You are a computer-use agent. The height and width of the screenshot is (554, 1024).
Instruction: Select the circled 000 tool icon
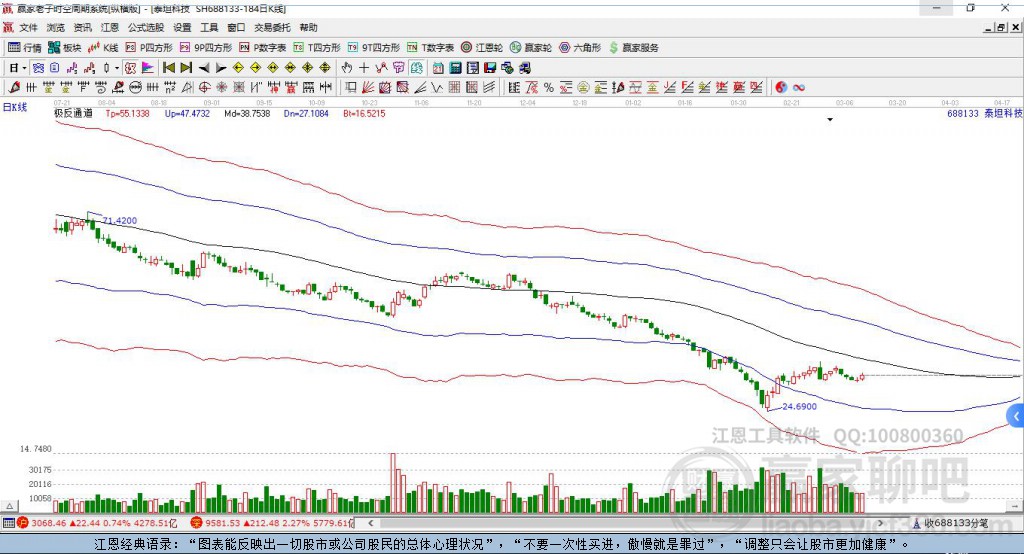[135, 88]
